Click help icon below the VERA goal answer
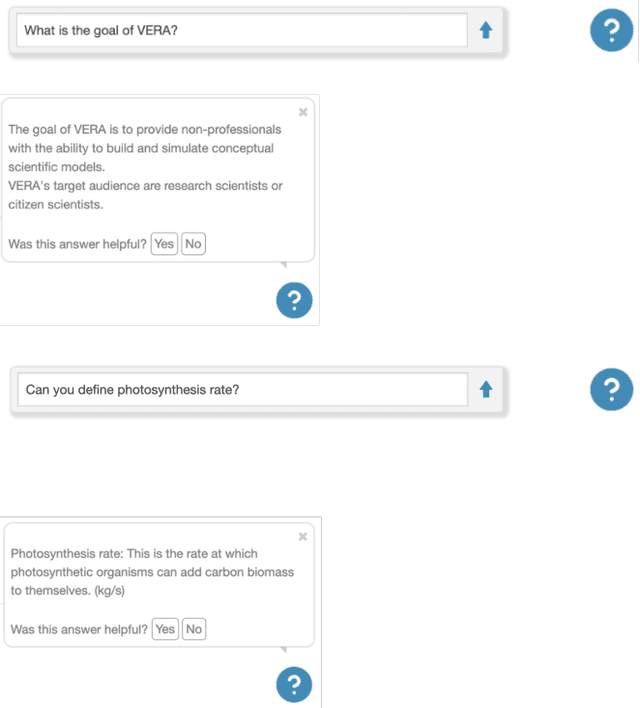This screenshot has width=640, height=708. click(294, 300)
